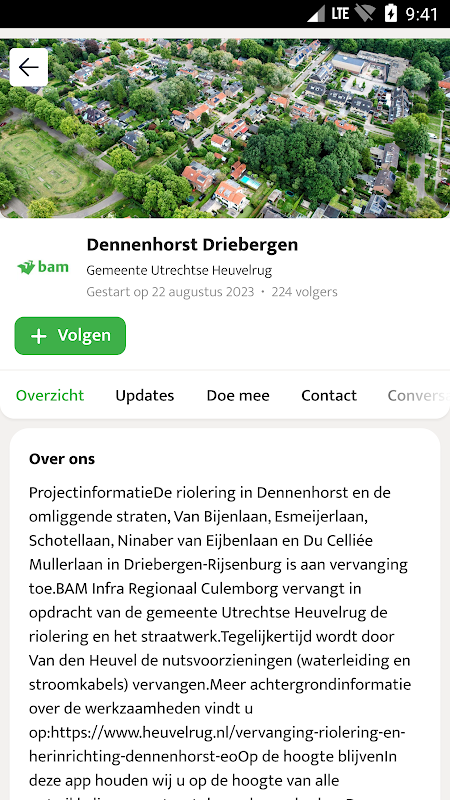
Task: Tap the cellular signal strength icon
Action: (x=316, y=14)
